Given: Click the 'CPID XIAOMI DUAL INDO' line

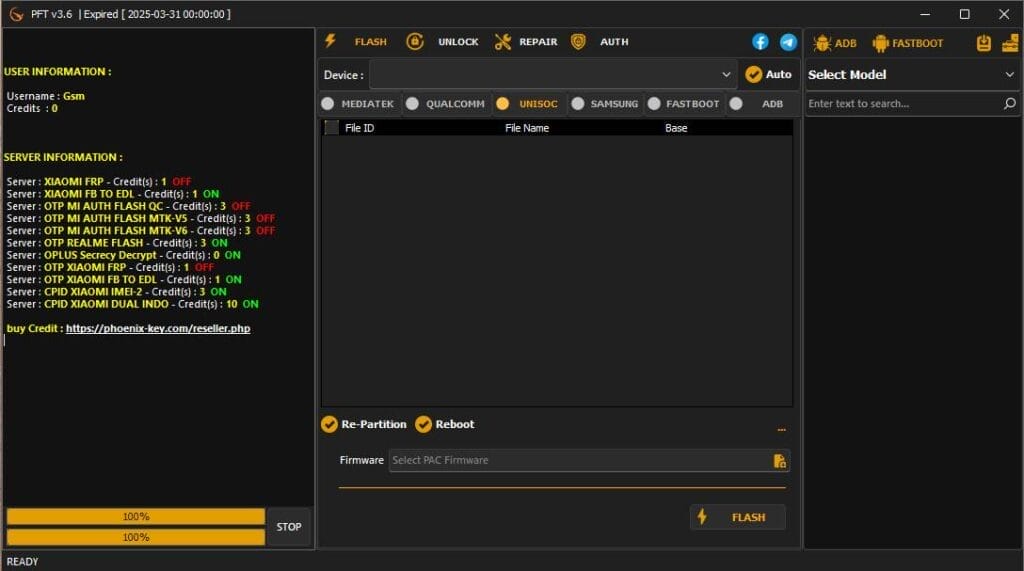Looking at the screenshot, I should [x=133, y=304].
